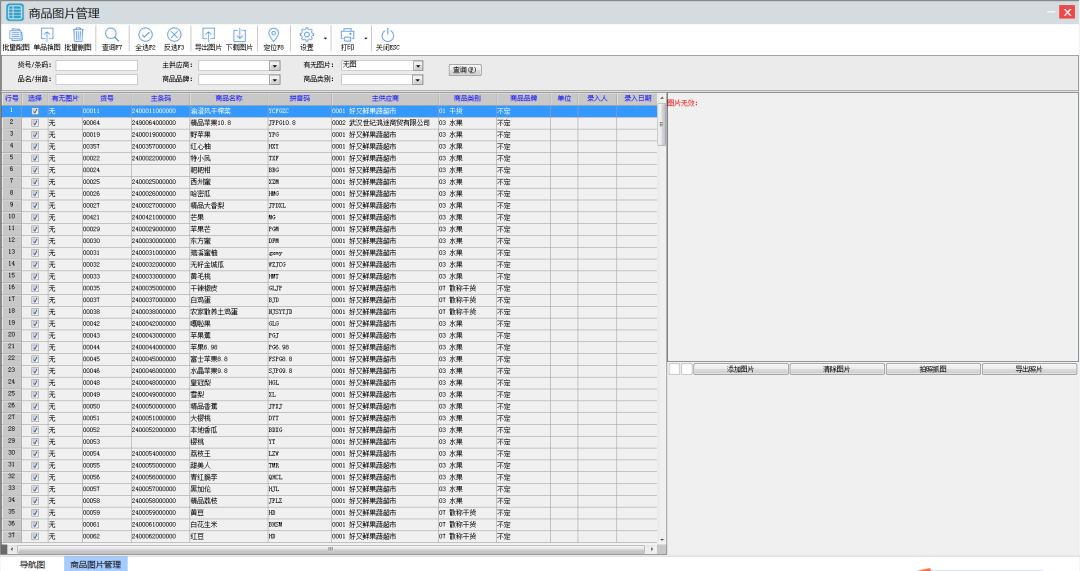
Task: Expand the 有无图片 dropdown showing 无图
Action: tap(418, 66)
